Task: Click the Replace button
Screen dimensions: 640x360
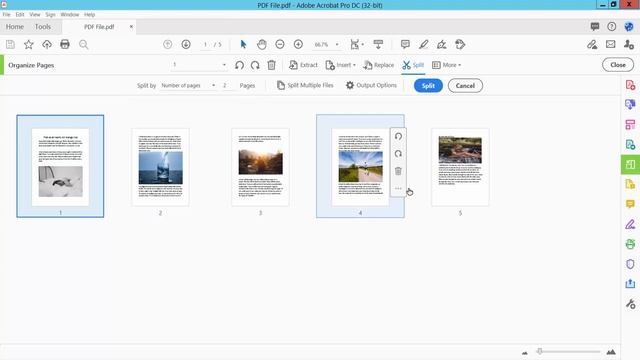Action: tap(378, 65)
